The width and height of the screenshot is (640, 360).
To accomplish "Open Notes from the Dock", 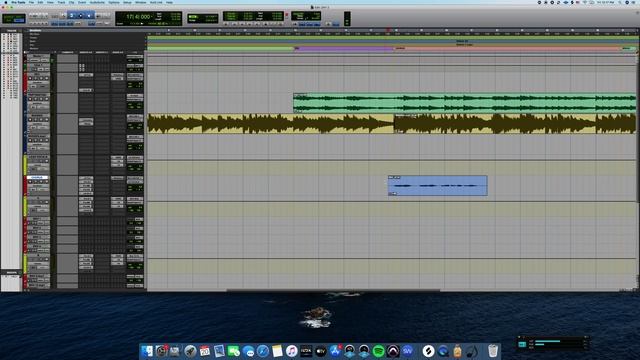I will pos(277,351).
